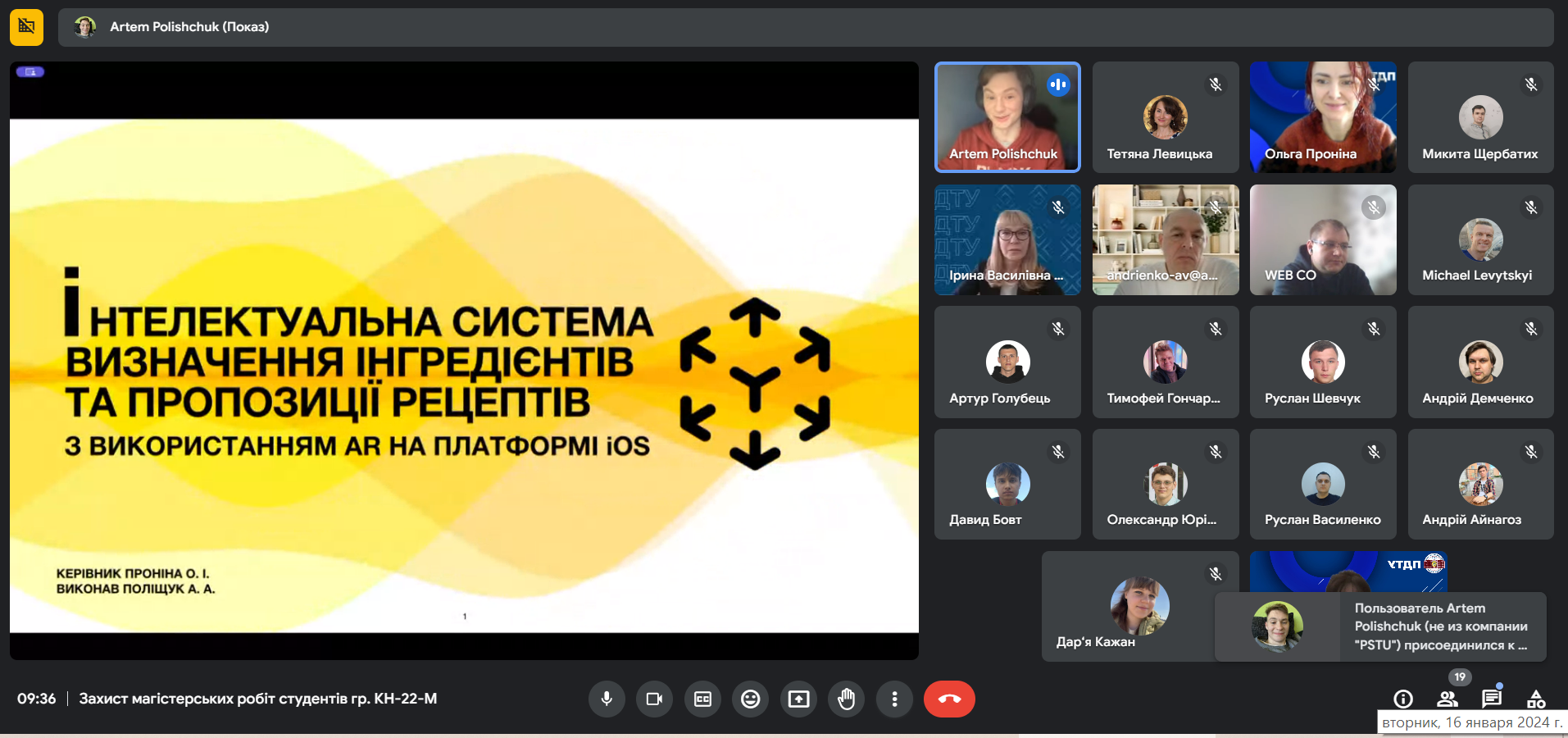Open the emoji reactions picker
The height and width of the screenshot is (738, 1568).
coord(750,699)
